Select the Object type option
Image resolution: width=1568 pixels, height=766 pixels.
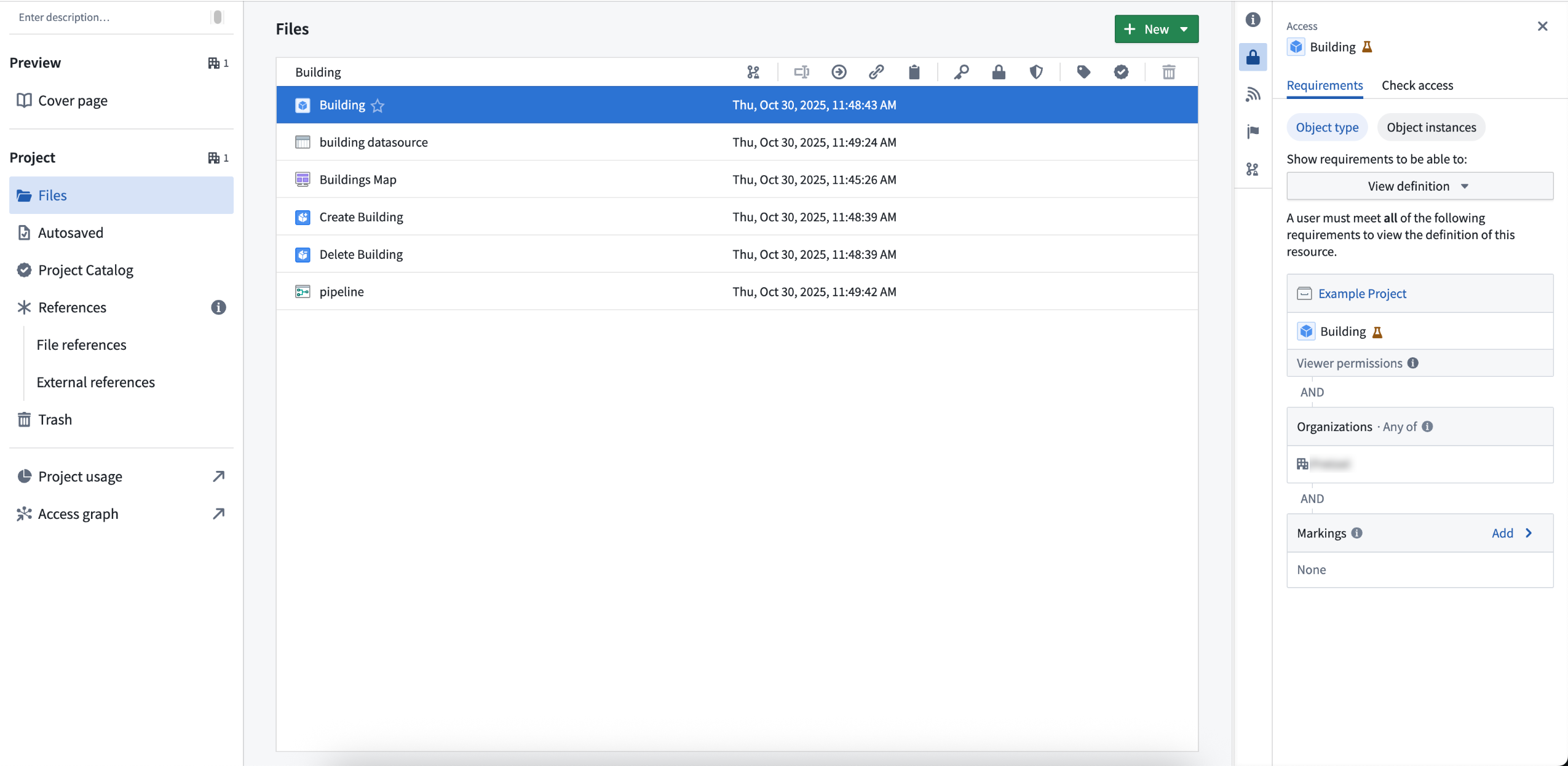tap(1326, 127)
